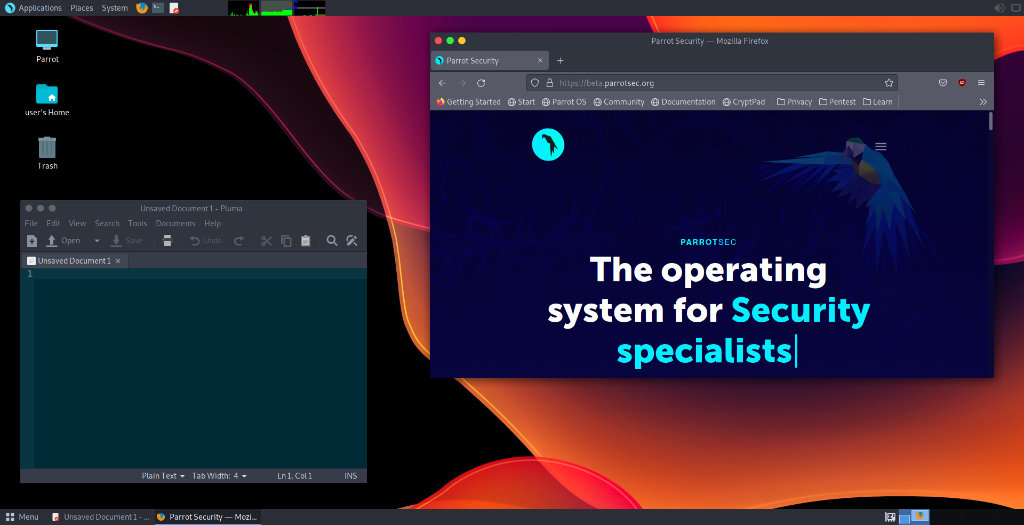Toggle the INS insert mode indicator

[350, 476]
